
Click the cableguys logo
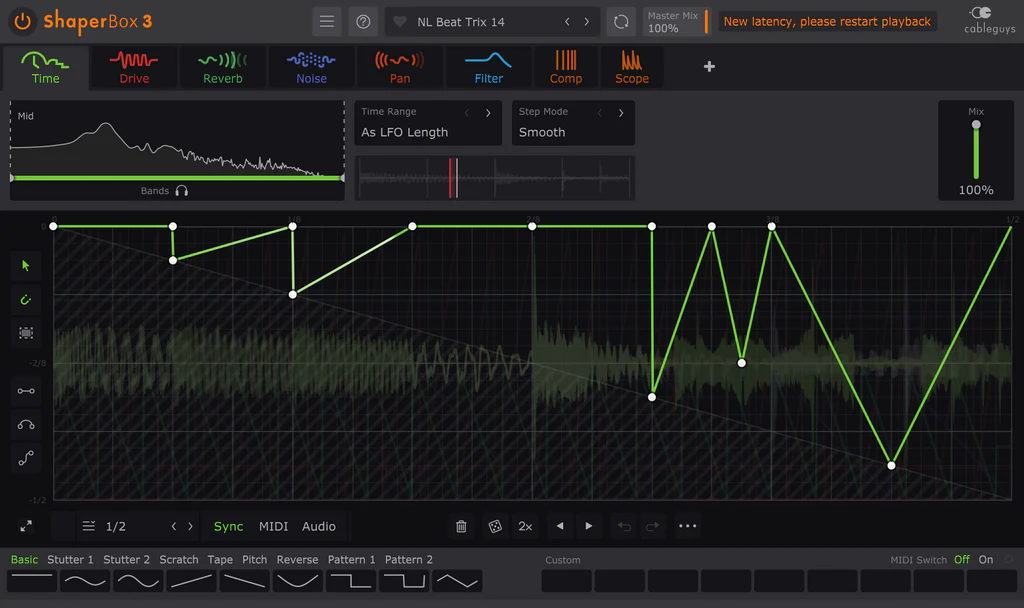click(x=989, y=20)
